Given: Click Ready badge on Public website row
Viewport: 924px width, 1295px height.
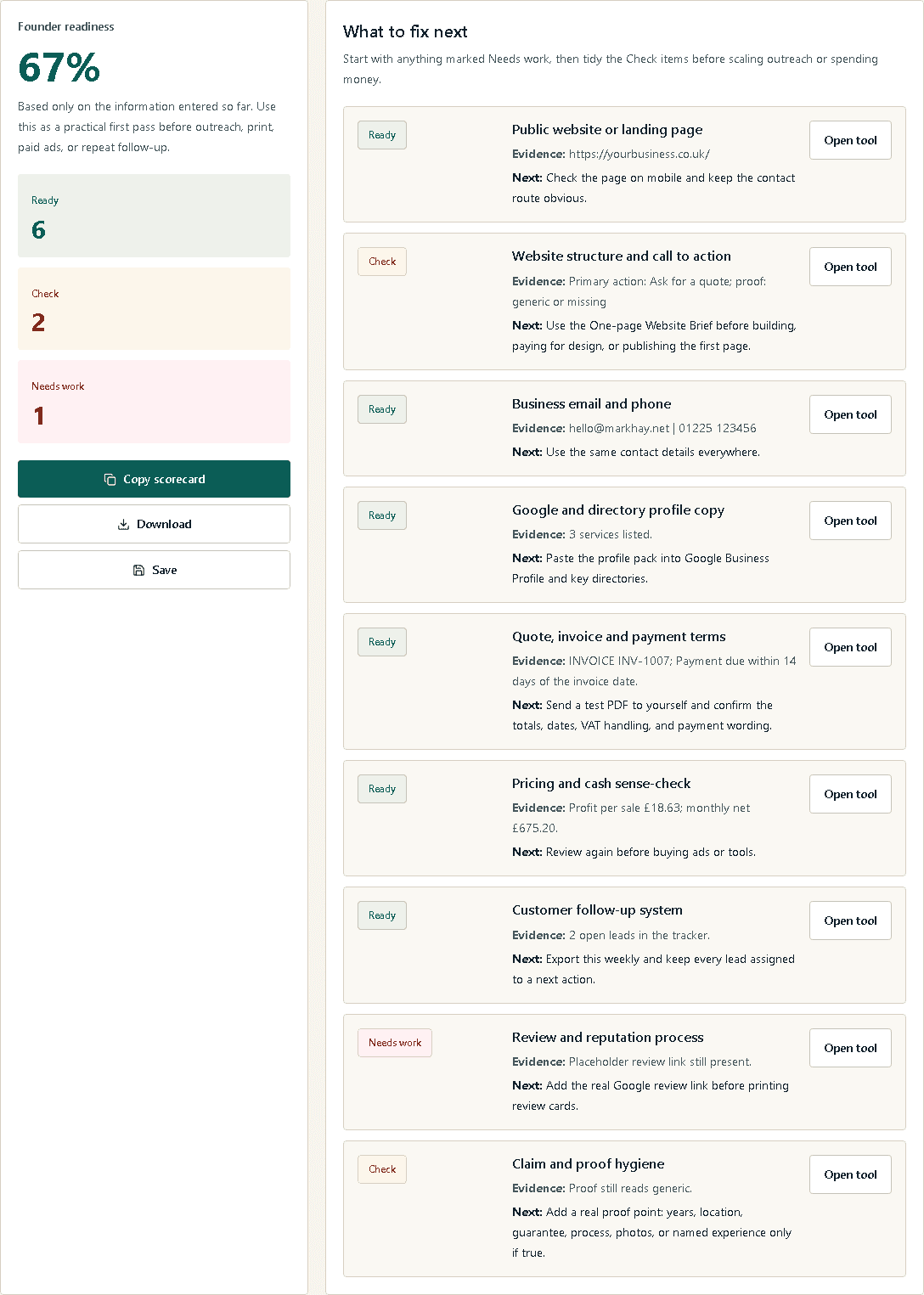Looking at the screenshot, I should pos(382,135).
